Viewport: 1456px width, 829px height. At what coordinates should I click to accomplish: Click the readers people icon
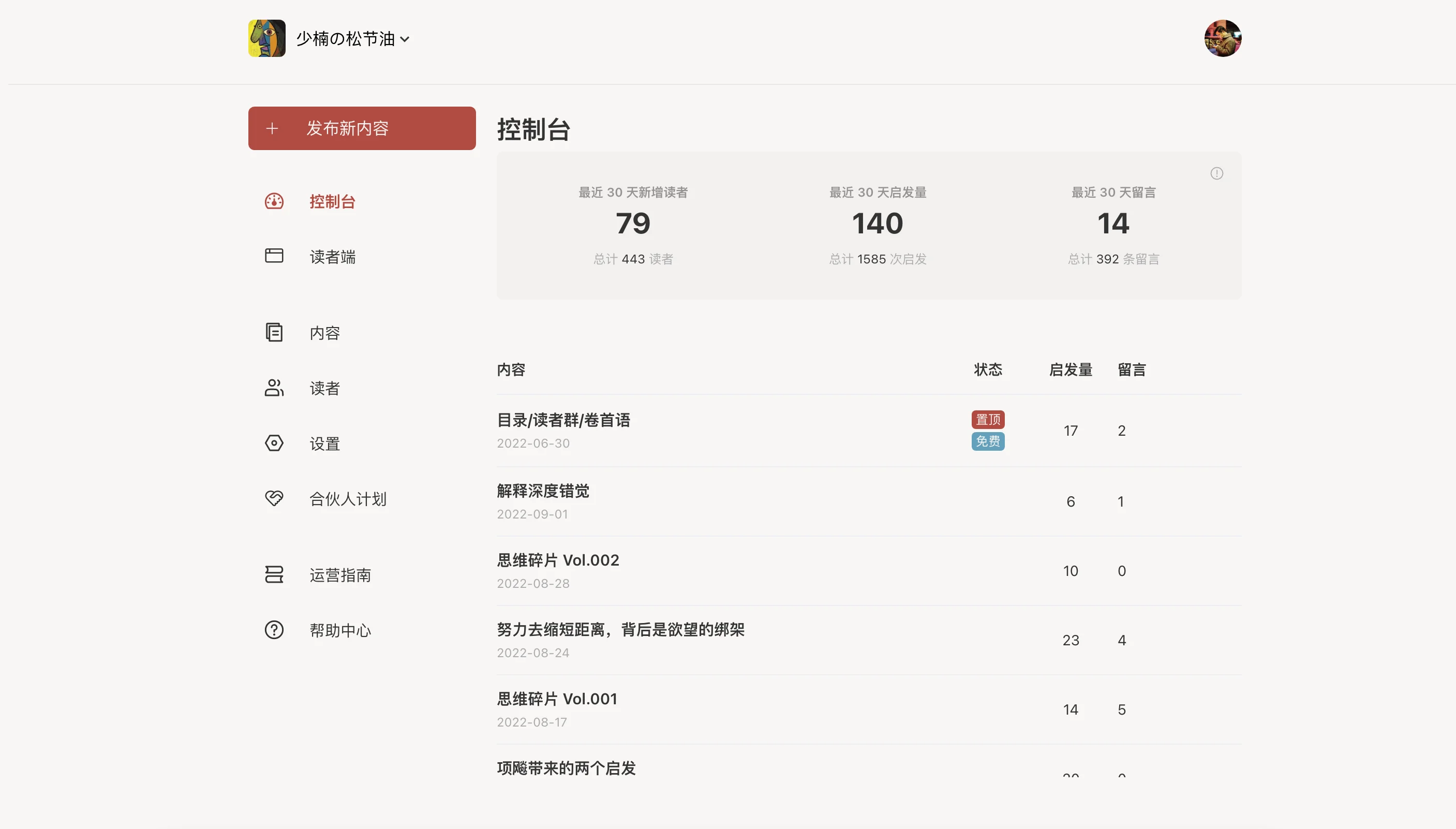coord(274,388)
